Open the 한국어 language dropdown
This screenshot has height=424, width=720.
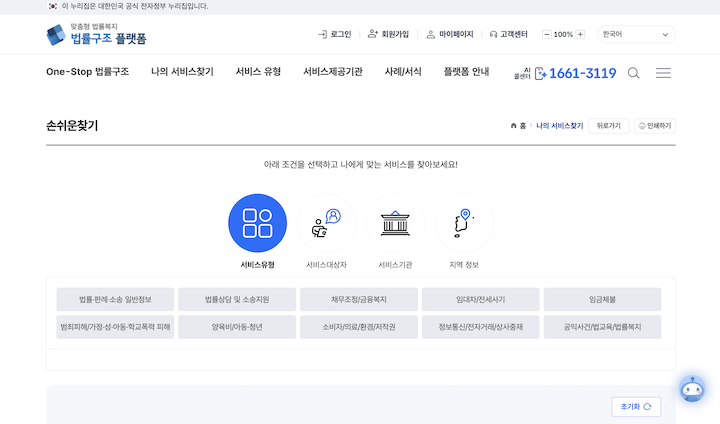(x=636, y=34)
